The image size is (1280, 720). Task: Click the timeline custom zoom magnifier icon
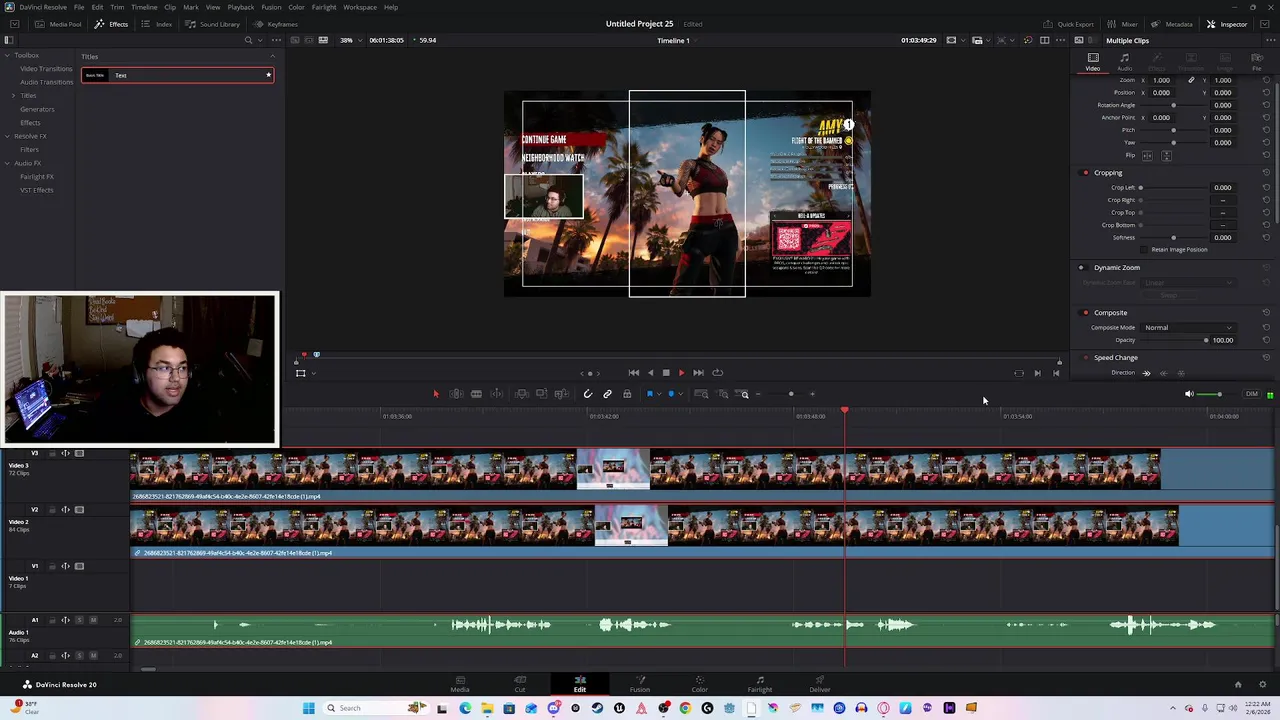pos(744,394)
